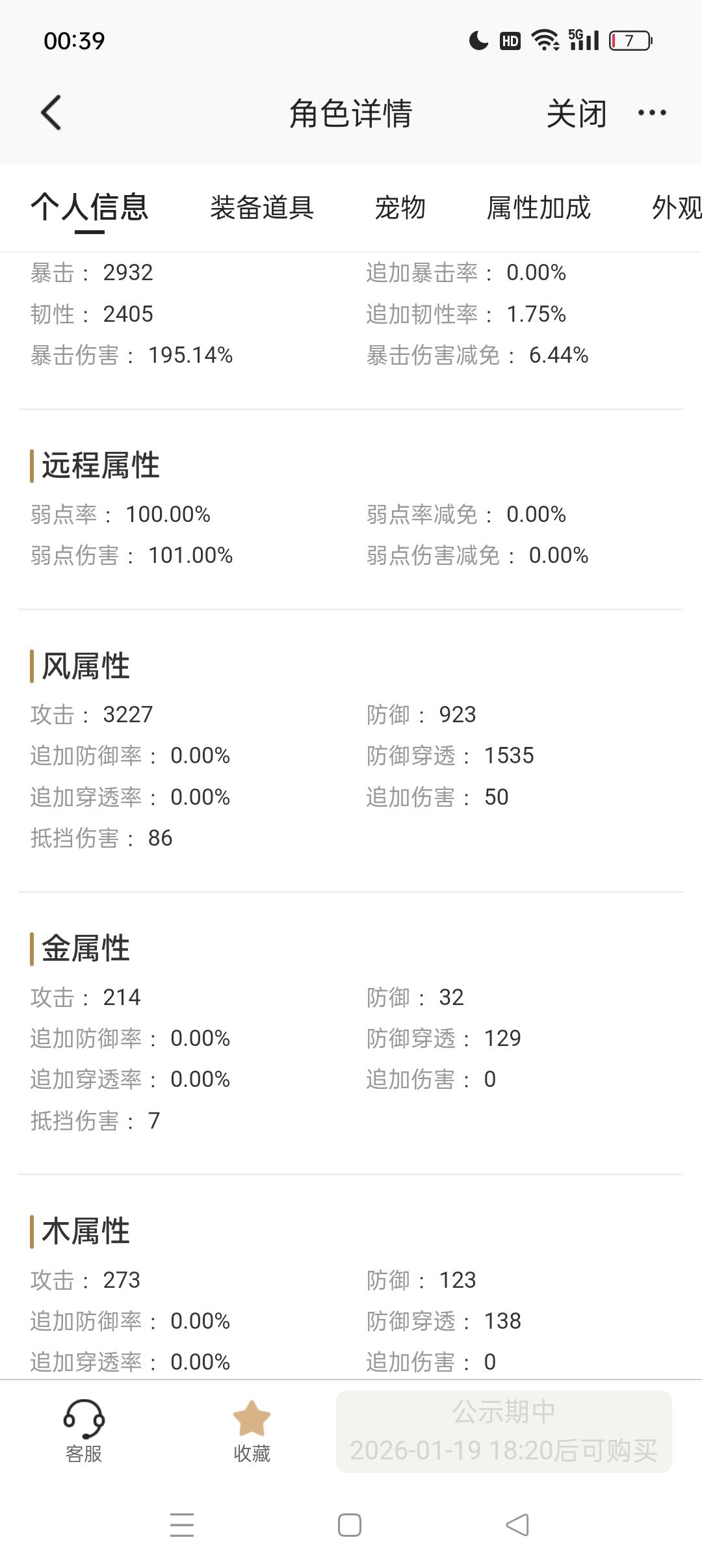Tap the 风属性 section heading
Image resolution: width=702 pixels, height=1568 pixels.
click(x=86, y=666)
